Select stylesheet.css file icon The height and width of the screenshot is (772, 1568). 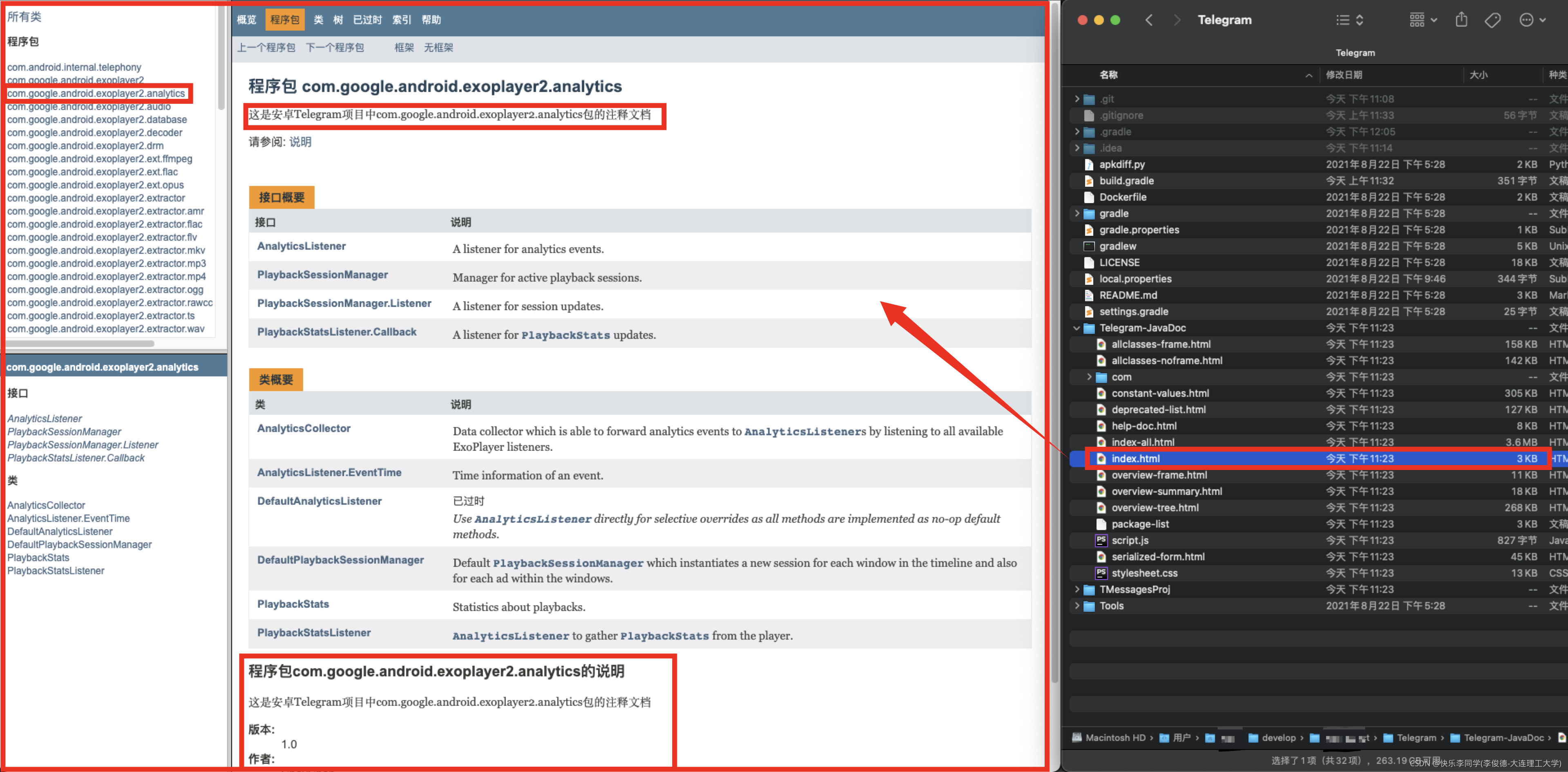pyautogui.click(x=1101, y=573)
